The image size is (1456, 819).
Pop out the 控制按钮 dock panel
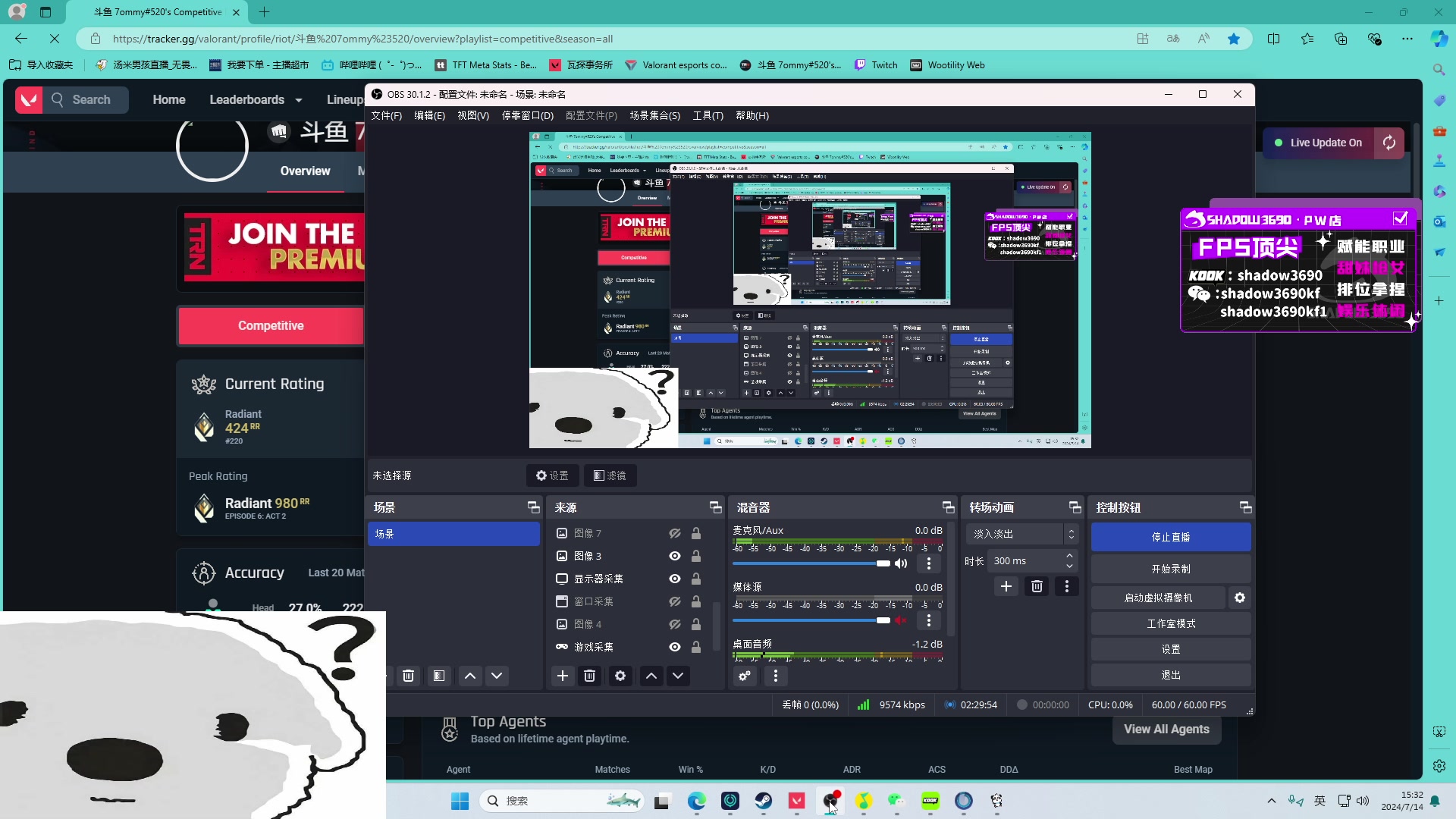tap(1245, 507)
